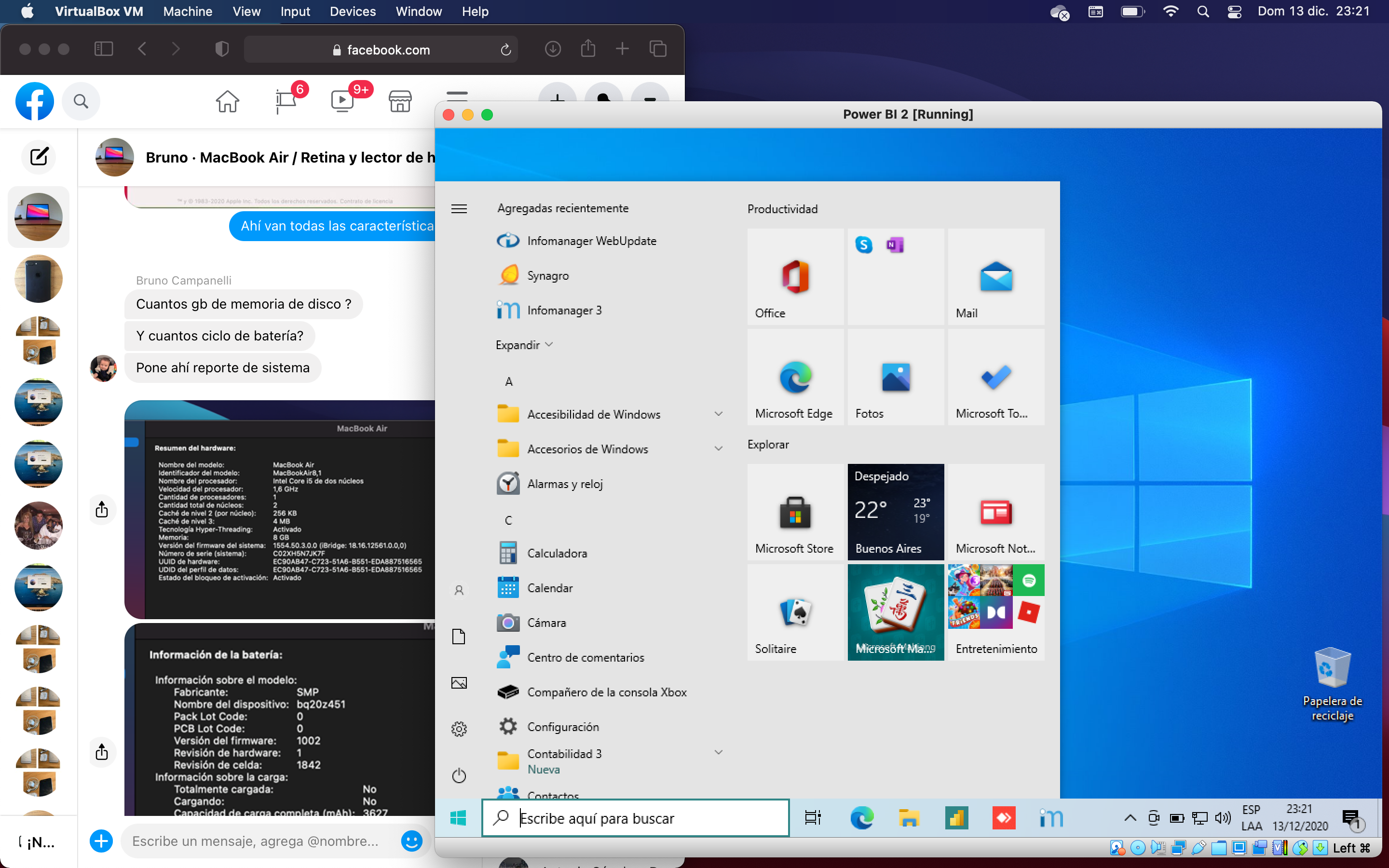Open the Machine menu in menu bar
This screenshot has width=1389, height=868.
(x=187, y=12)
